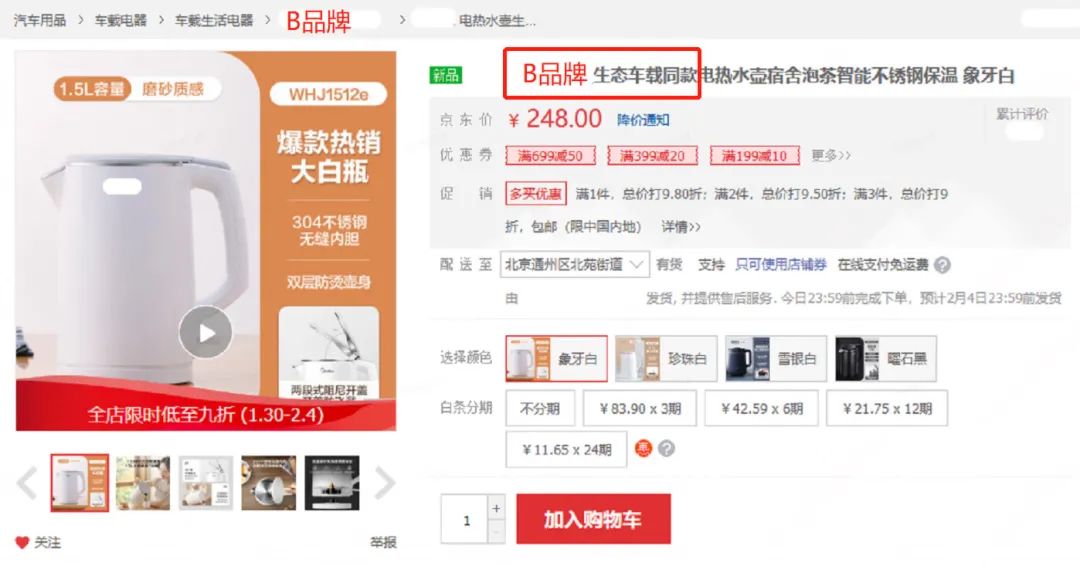Decrease quantity with the minus button
The height and width of the screenshot is (566, 1080).
tap(496, 533)
